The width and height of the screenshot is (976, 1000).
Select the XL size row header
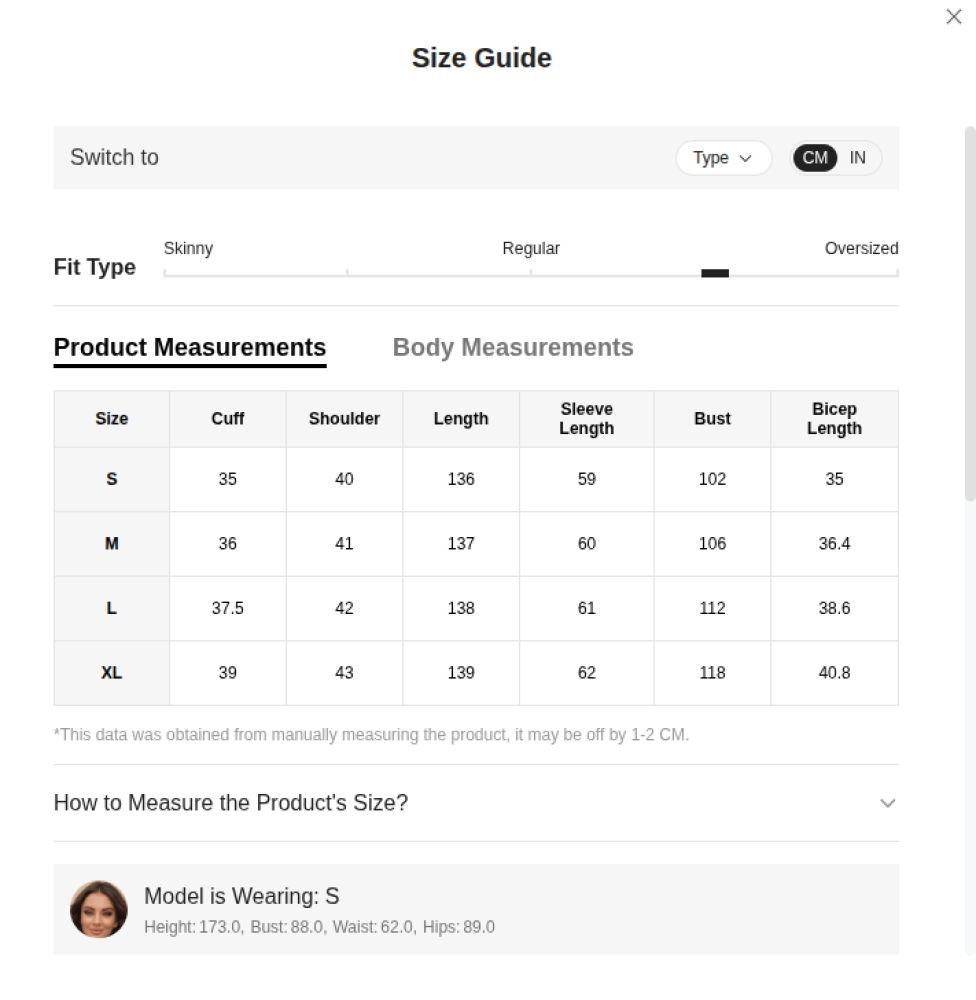(x=111, y=673)
